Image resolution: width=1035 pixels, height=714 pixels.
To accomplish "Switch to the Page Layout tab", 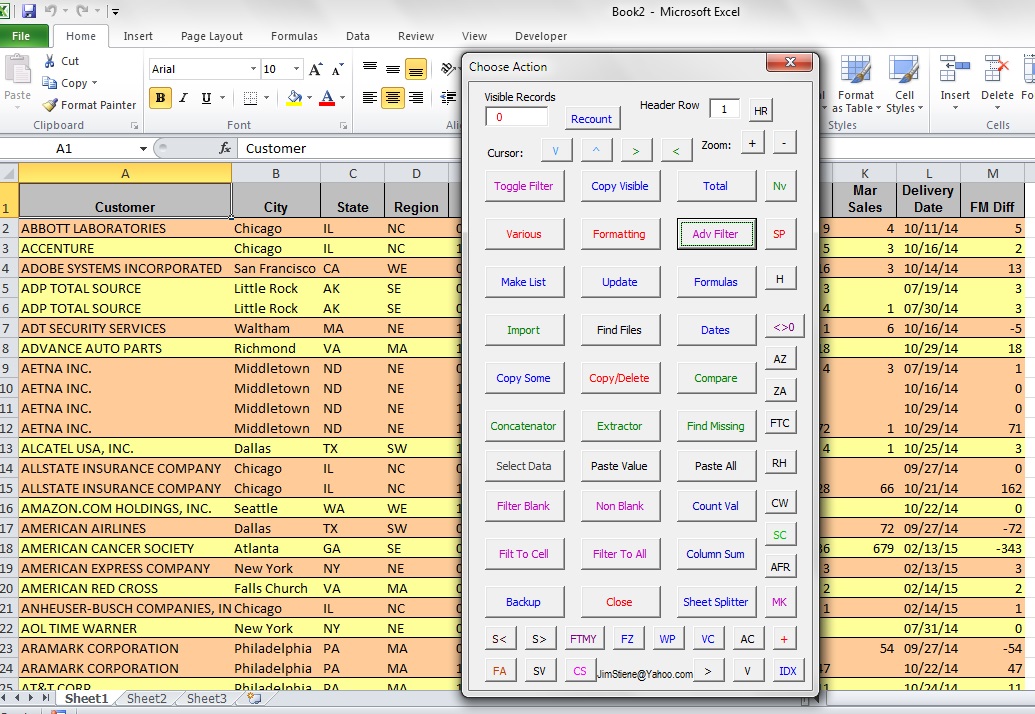I will click(212, 36).
